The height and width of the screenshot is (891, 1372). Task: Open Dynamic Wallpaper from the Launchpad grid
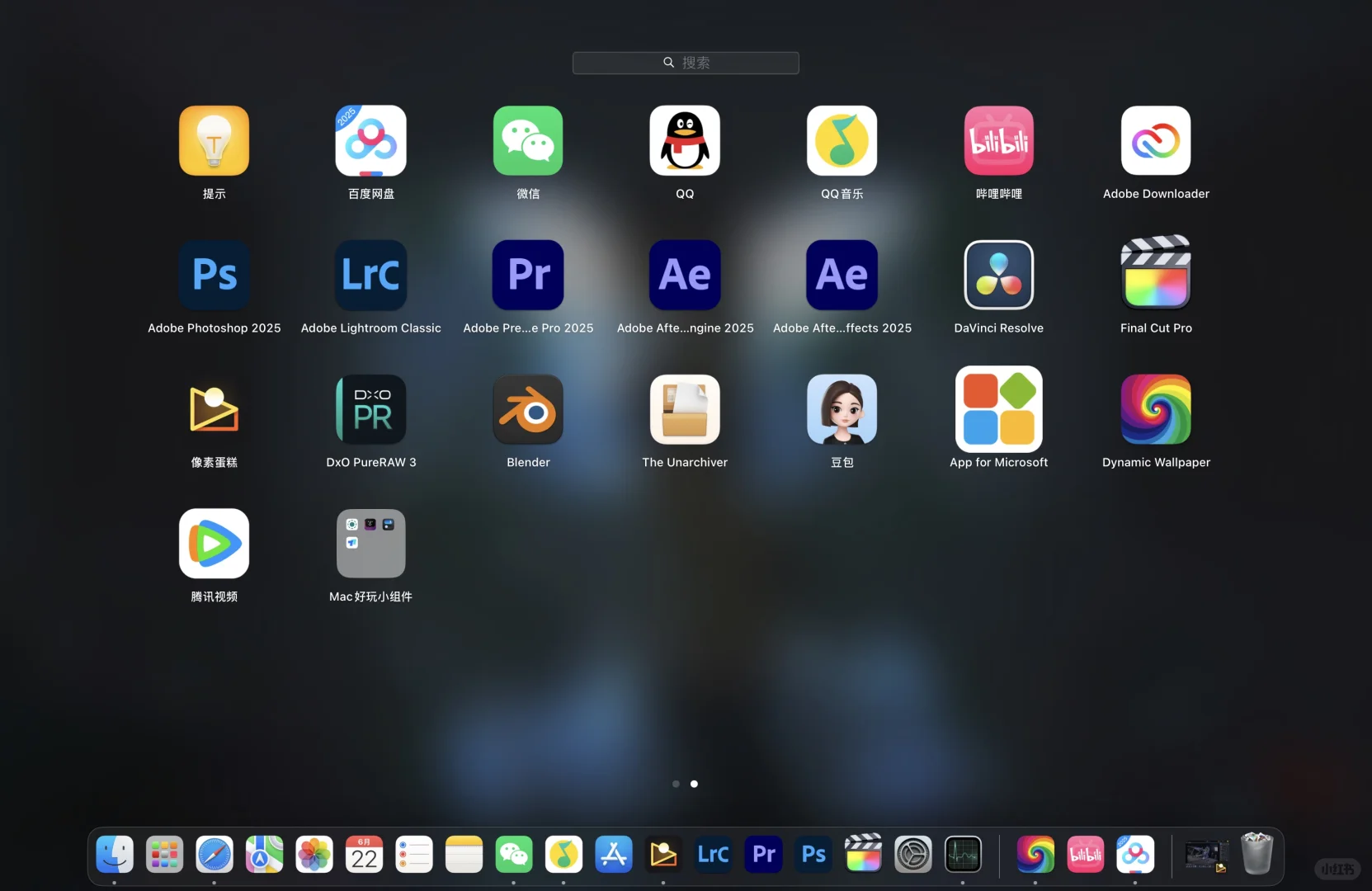pyautogui.click(x=1156, y=409)
